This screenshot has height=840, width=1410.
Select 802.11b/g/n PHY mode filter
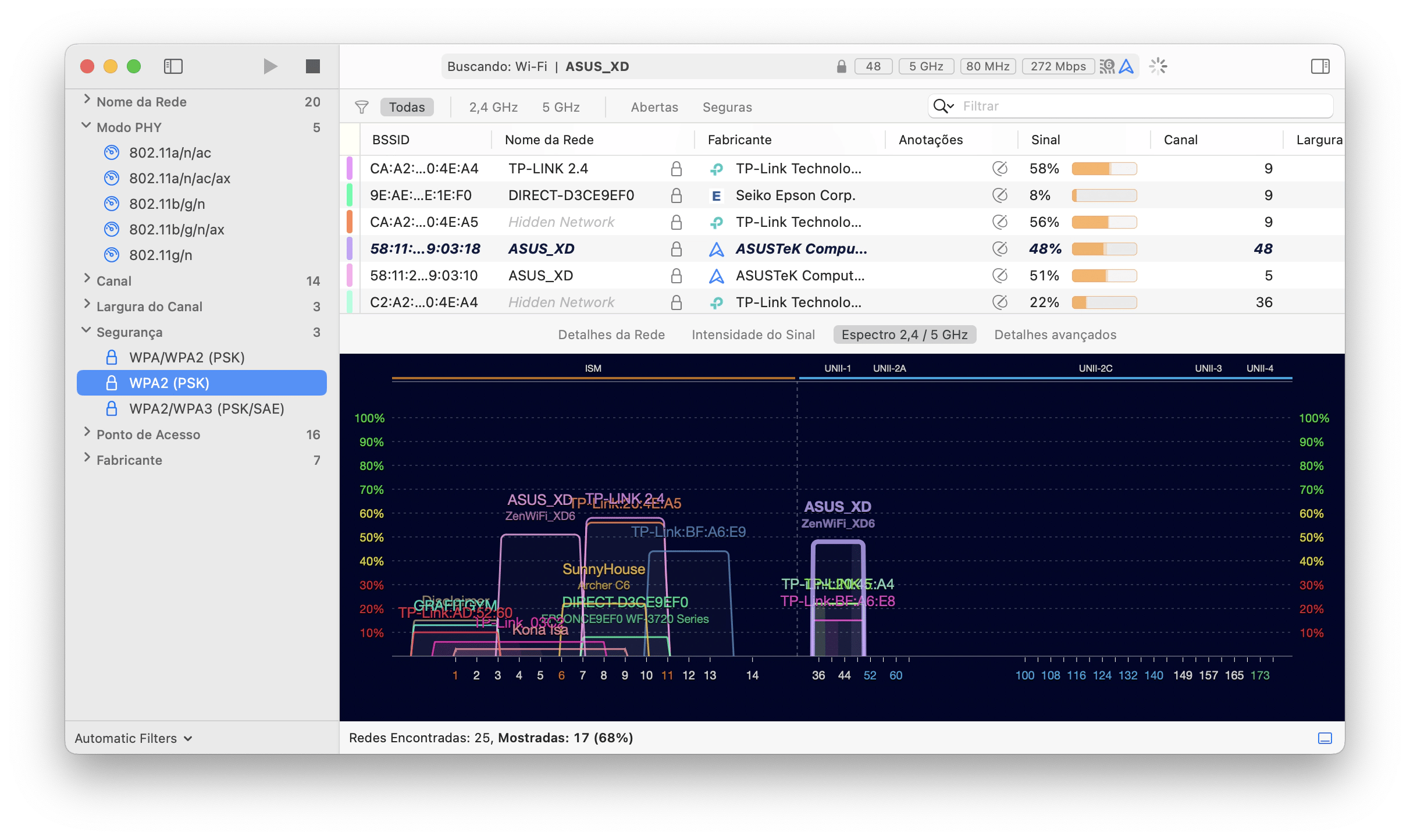tap(201, 204)
